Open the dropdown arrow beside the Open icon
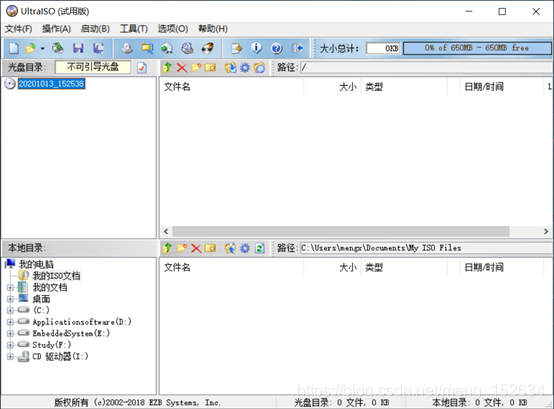 coord(42,48)
